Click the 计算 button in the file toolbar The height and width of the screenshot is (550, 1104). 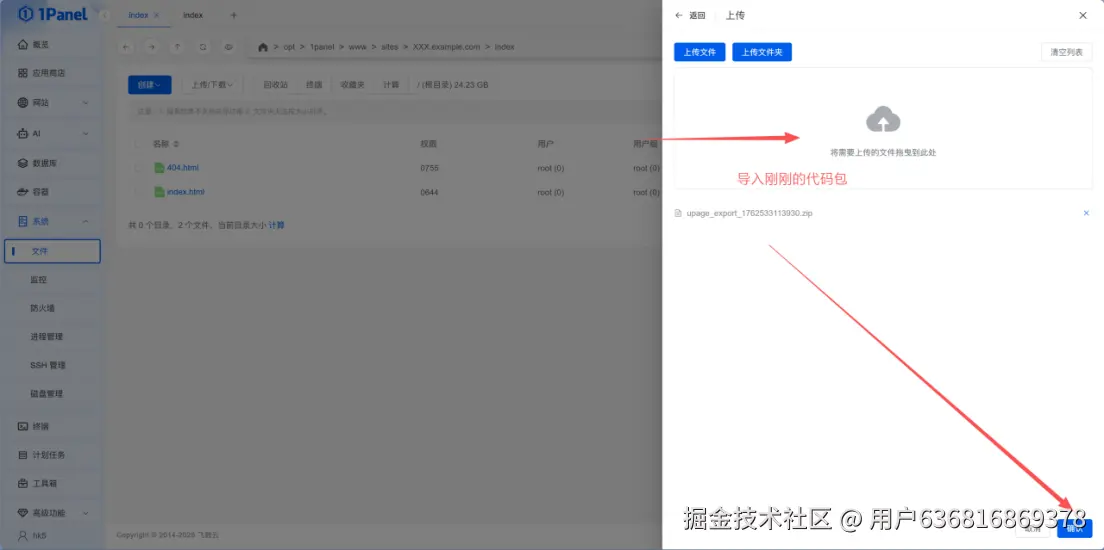point(391,85)
